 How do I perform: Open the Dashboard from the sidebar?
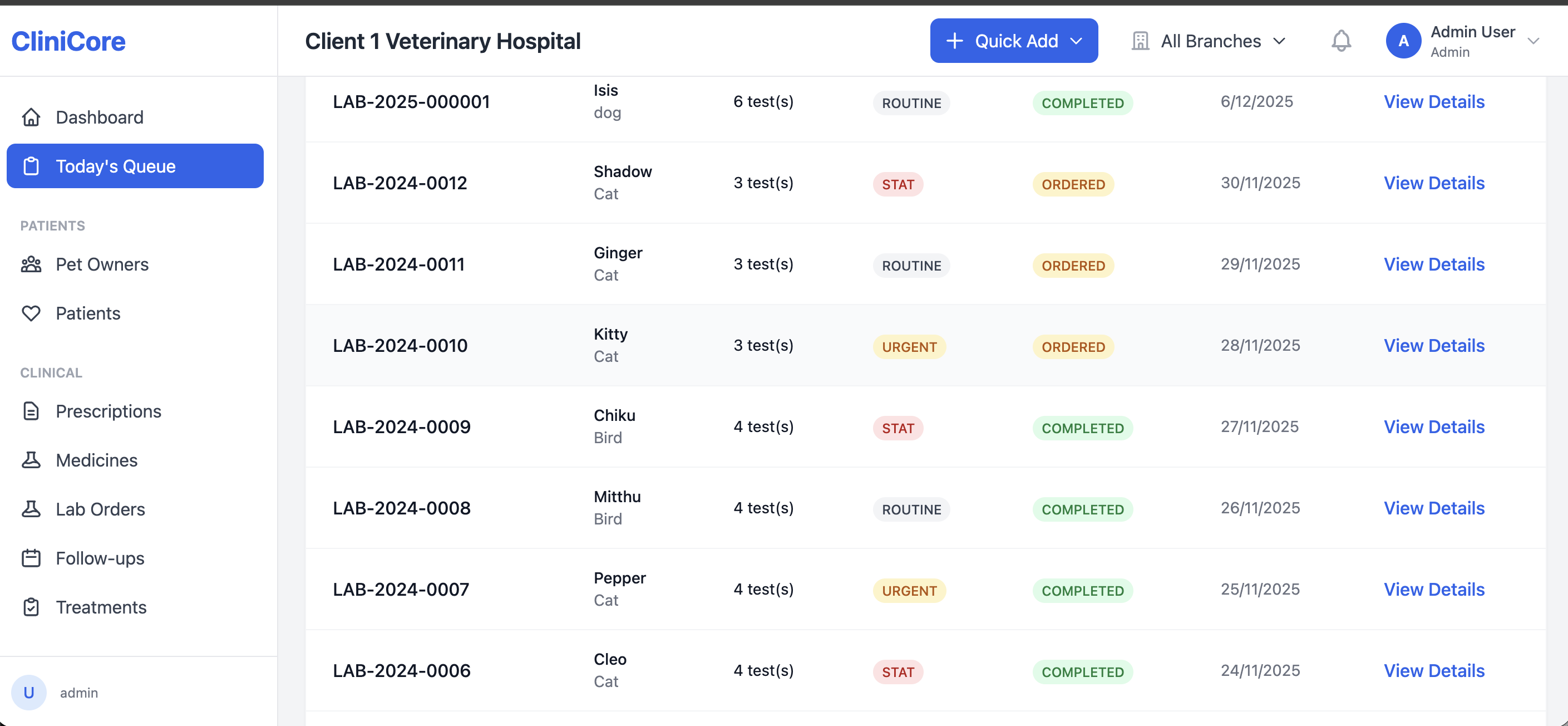tap(99, 117)
